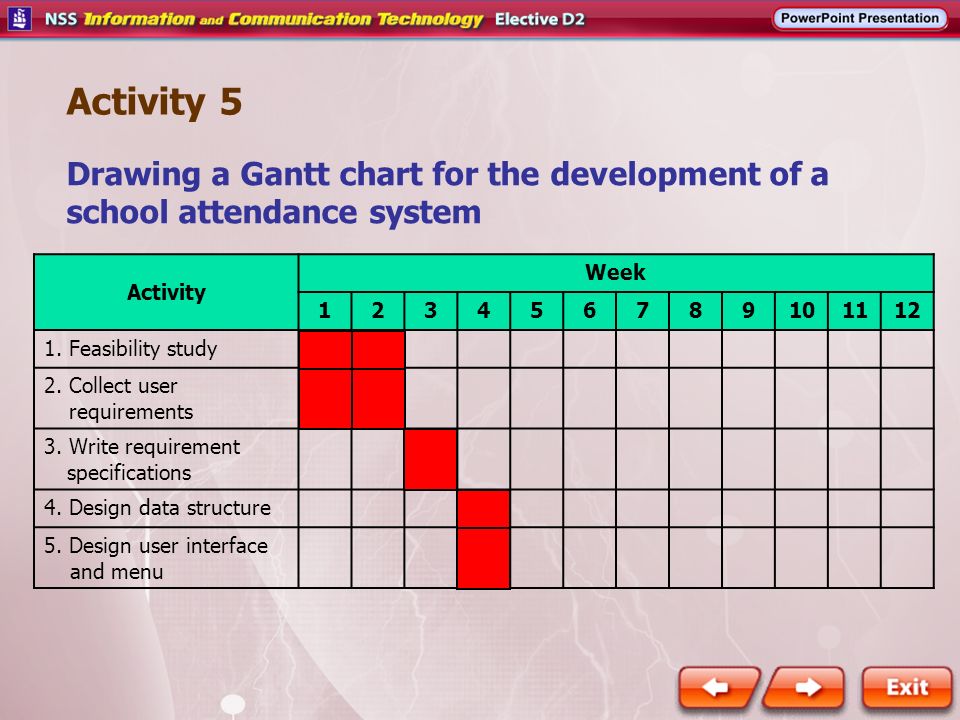Click the ship logo icon in header
960x720 pixels.
pos(20,18)
